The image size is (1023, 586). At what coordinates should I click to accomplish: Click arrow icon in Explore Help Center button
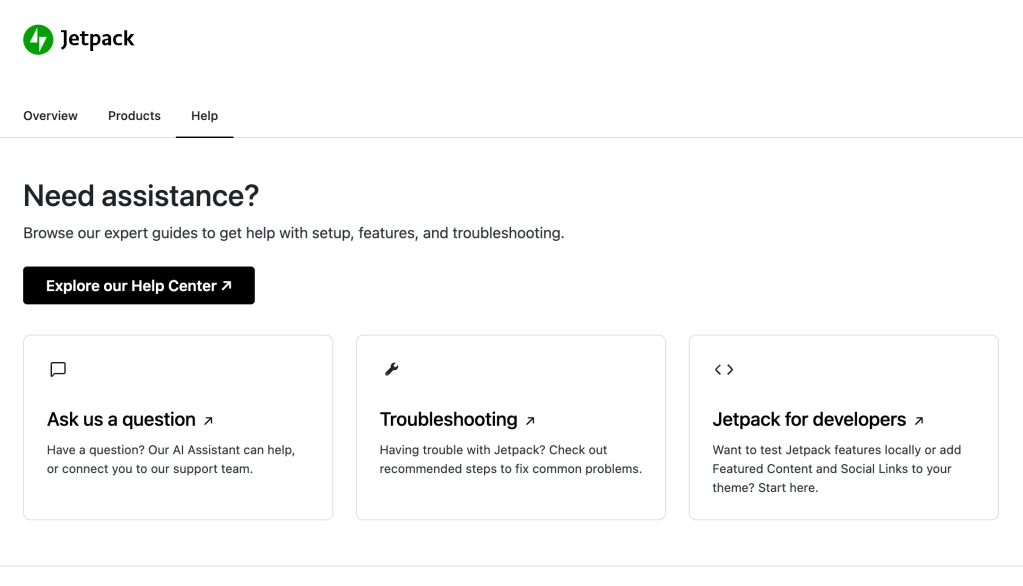[x=227, y=285]
